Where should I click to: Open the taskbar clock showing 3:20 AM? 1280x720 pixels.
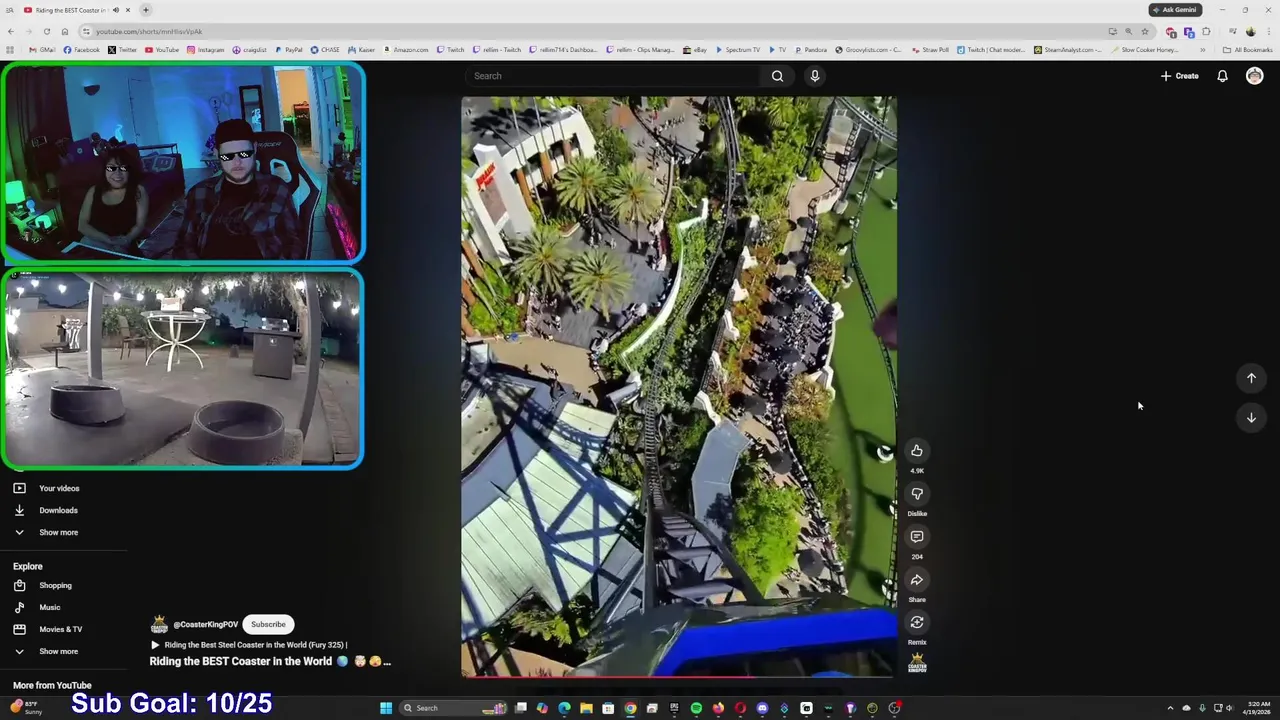[x=1259, y=708]
